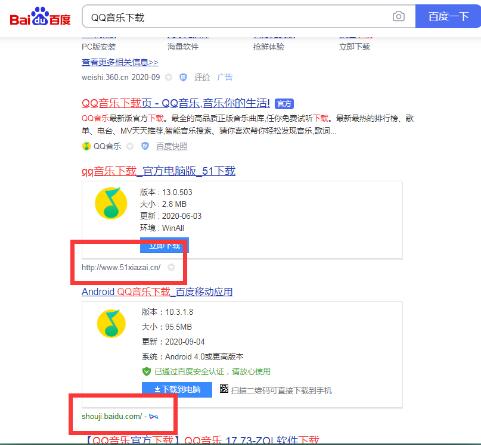Viewport: 481px width, 445px height.
Task: Click shield icon next to weishi.360.cn
Action: [x=183, y=77]
